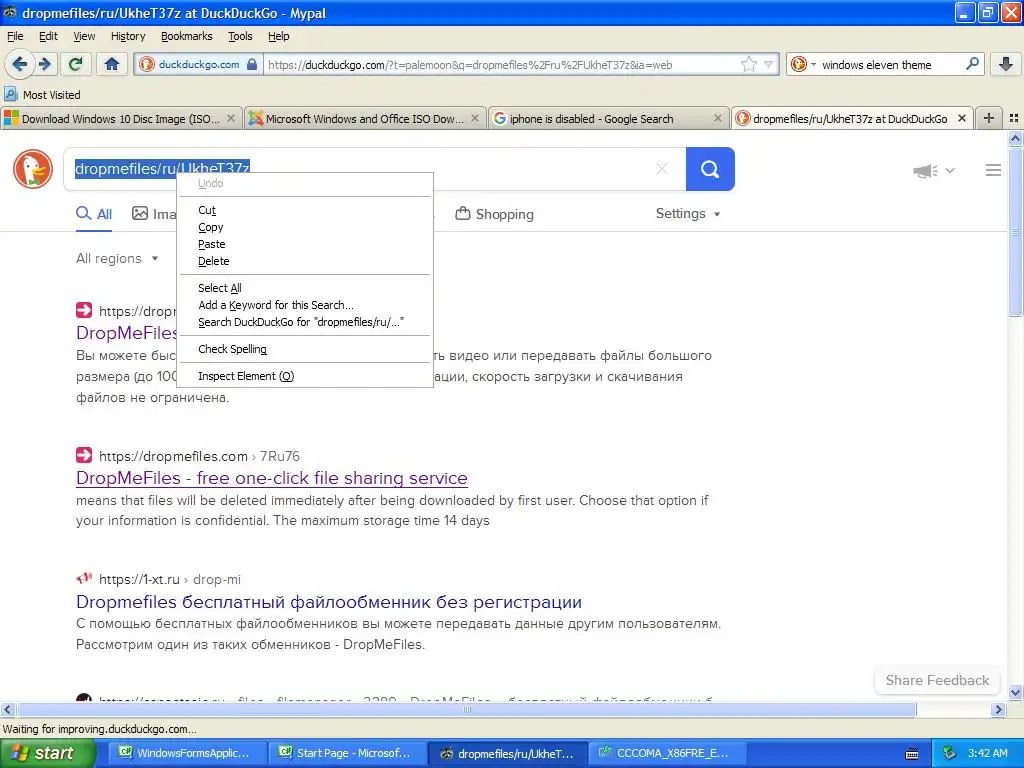
Task: Click the https://1-xt.ru drop-mi URL
Action: [x=170, y=579]
